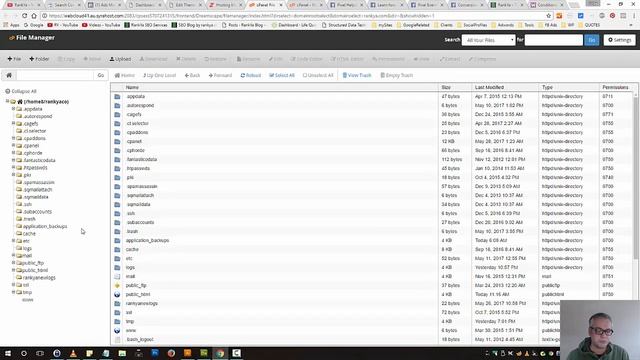Create a new file with +File
Viewport: 640px width, 360px height.
(14, 59)
